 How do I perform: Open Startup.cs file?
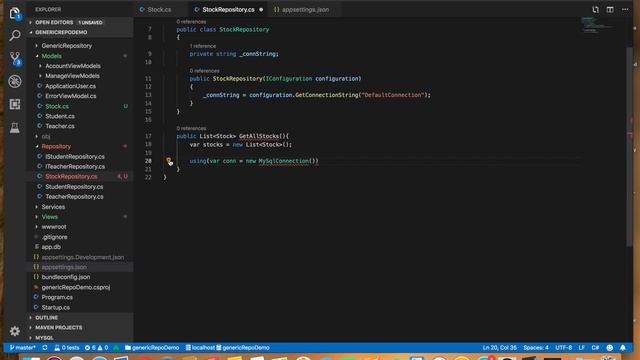(56, 307)
